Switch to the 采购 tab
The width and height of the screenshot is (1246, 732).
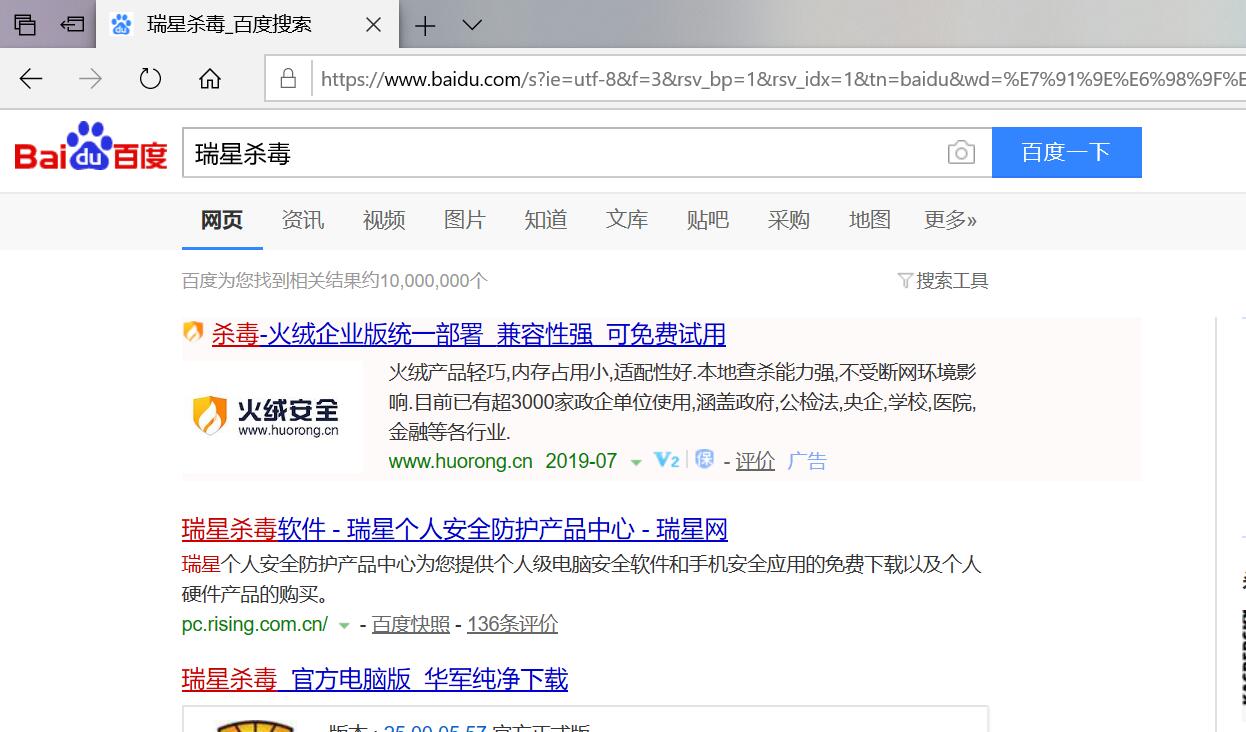point(789,220)
